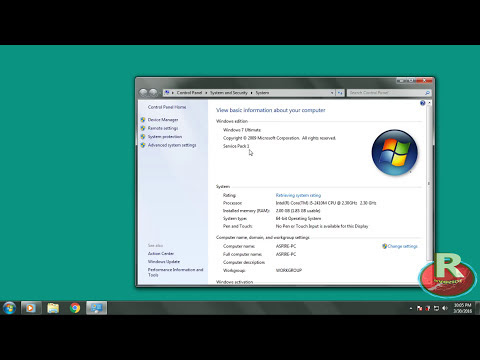Open Performance Information and Tools link
The image size is (480, 360).
click(x=175, y=272)
